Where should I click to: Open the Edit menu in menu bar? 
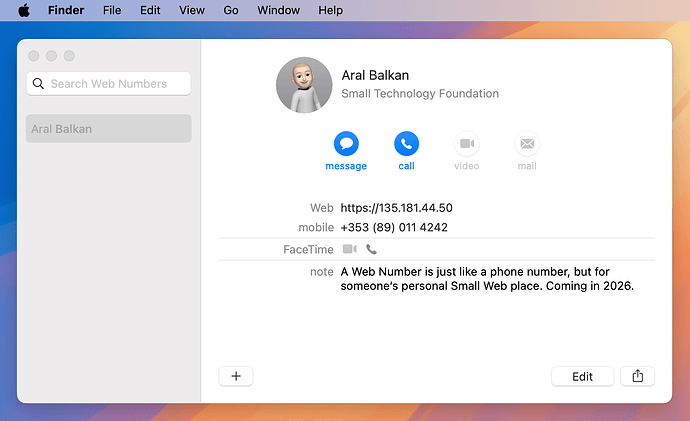click(150, 10)
